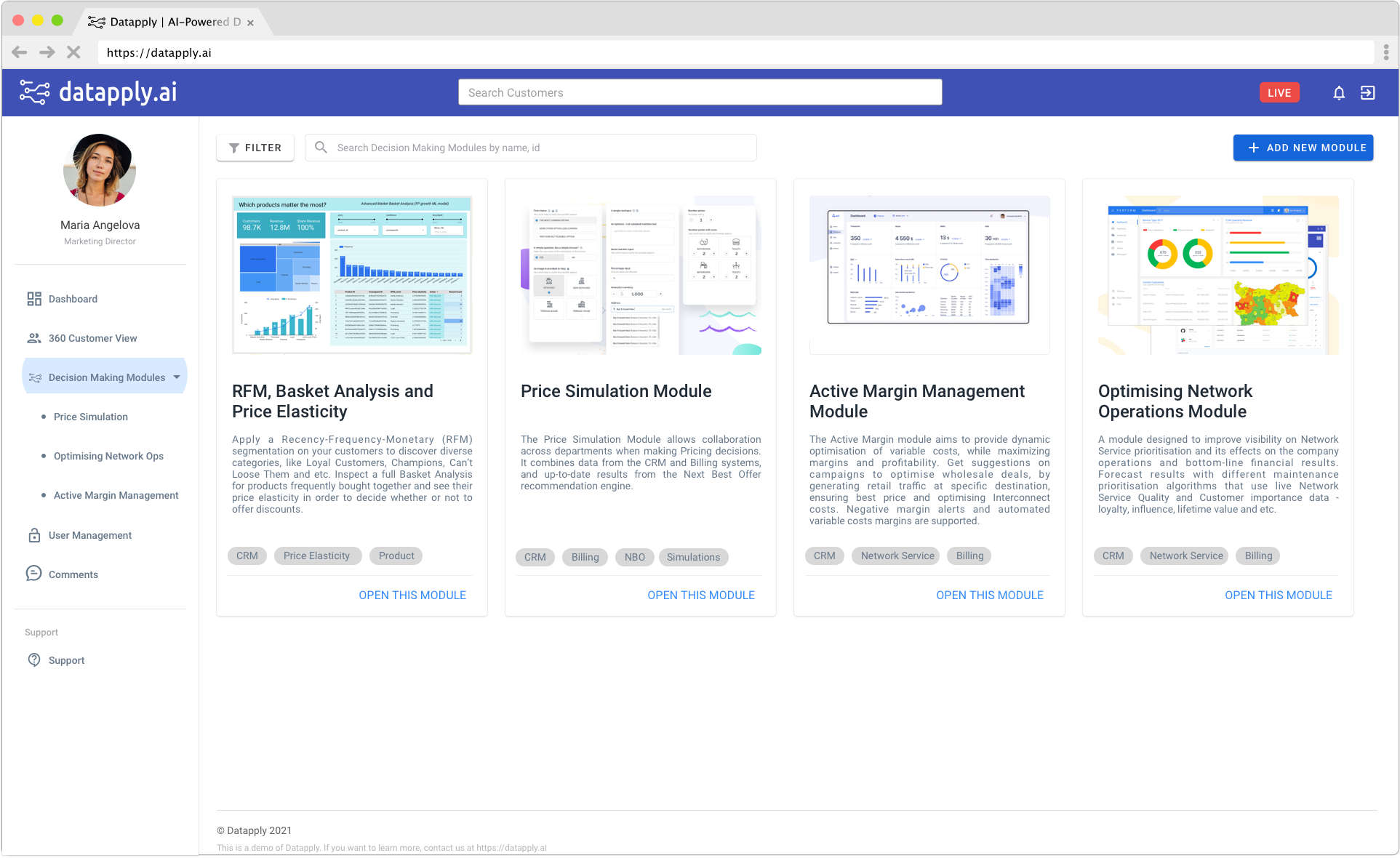Go to Active Margin Management submenu

click(x=116, y=495)
